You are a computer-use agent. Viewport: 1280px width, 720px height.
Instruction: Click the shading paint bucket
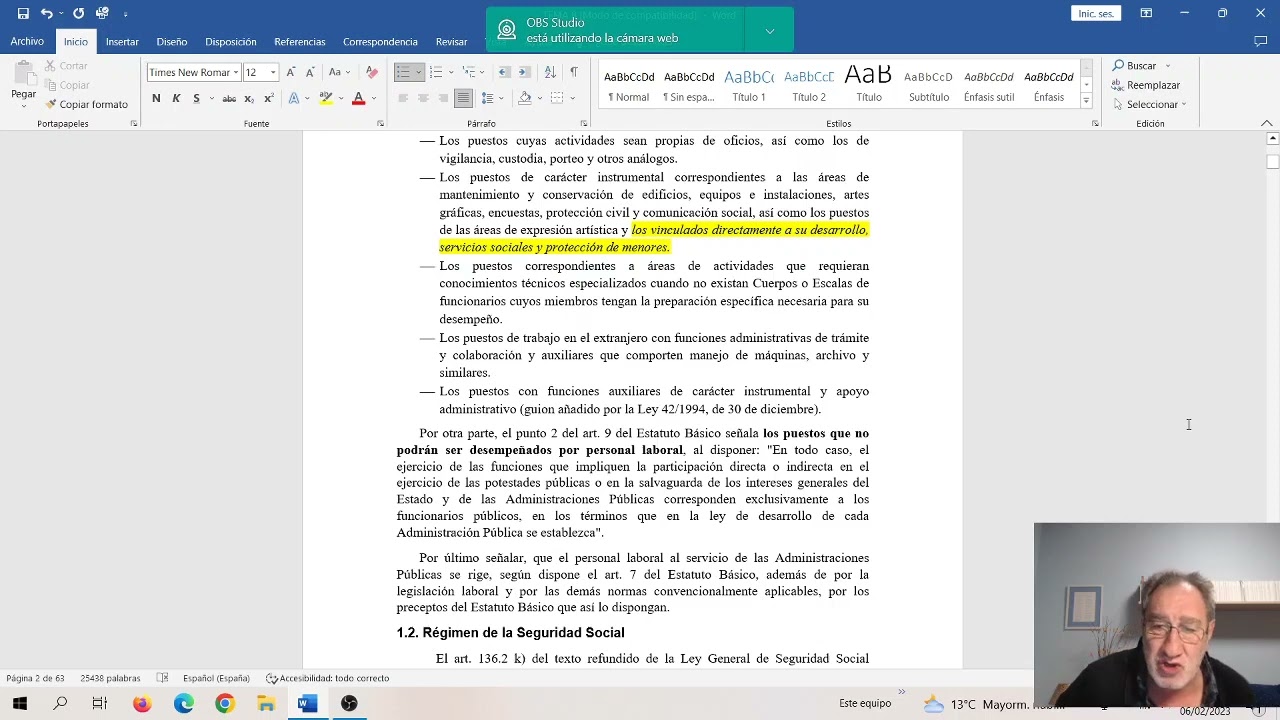[x=524, y=98]
